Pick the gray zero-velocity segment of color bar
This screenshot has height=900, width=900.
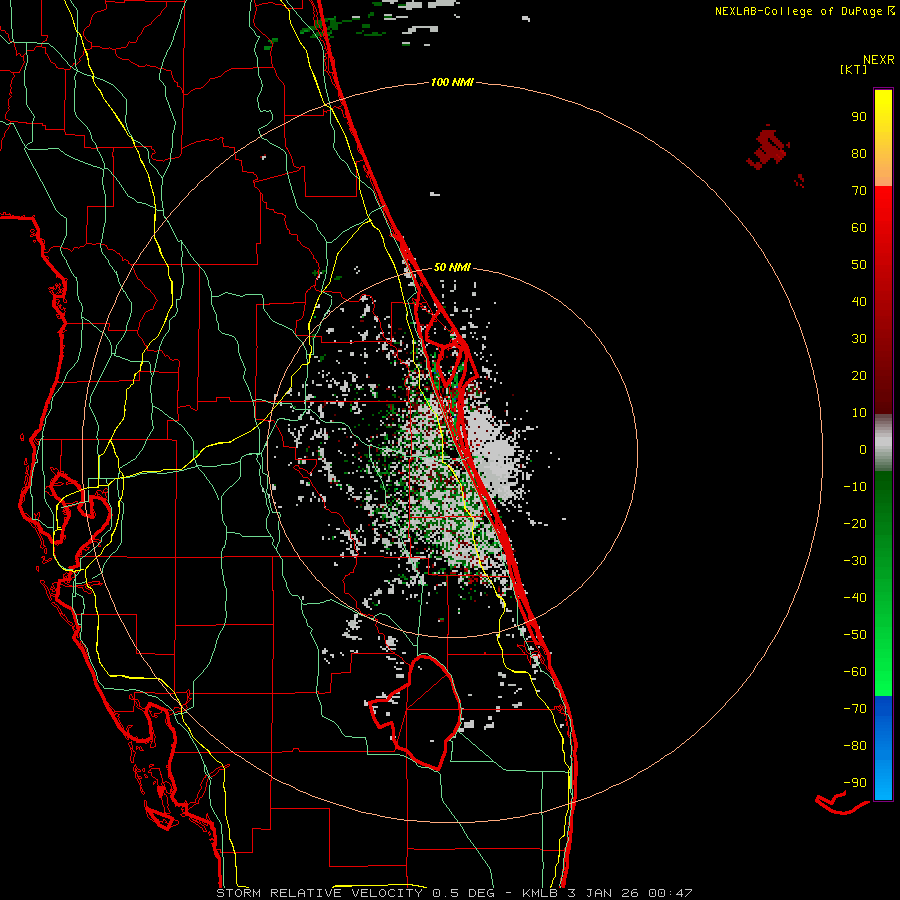883,443
